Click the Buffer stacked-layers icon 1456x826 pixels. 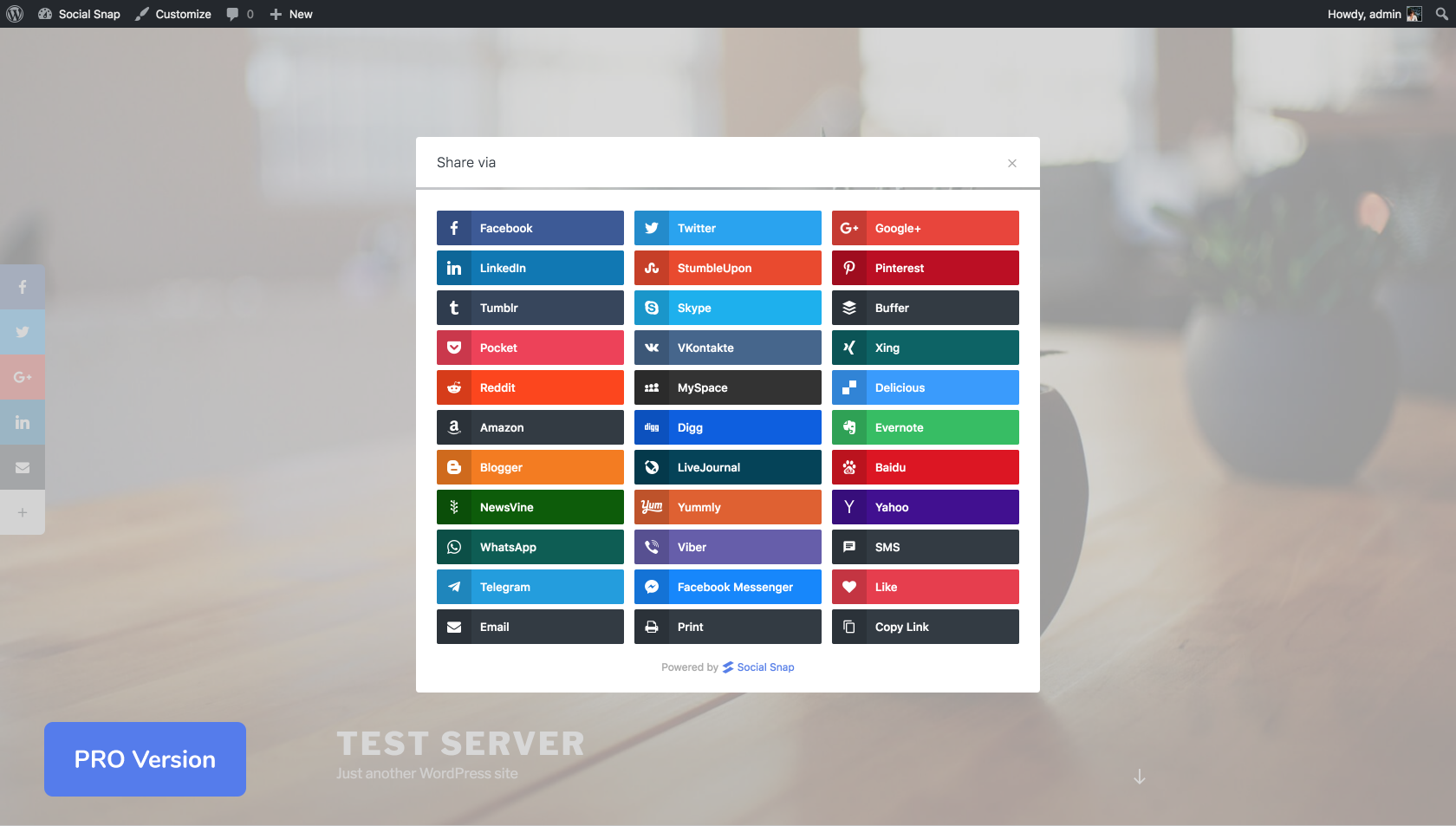[849, 308]
